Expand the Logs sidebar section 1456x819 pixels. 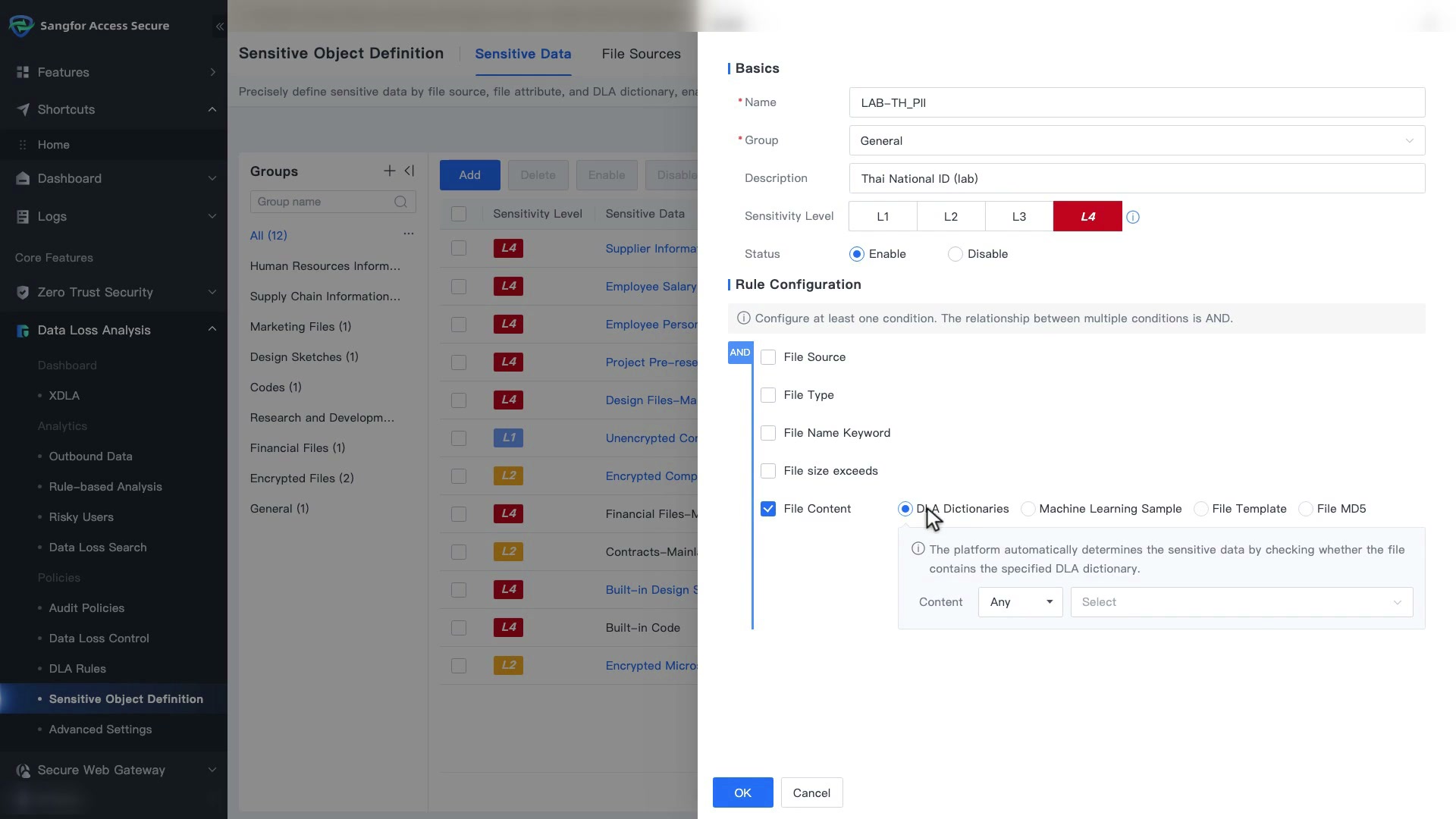tap(212, 217)
